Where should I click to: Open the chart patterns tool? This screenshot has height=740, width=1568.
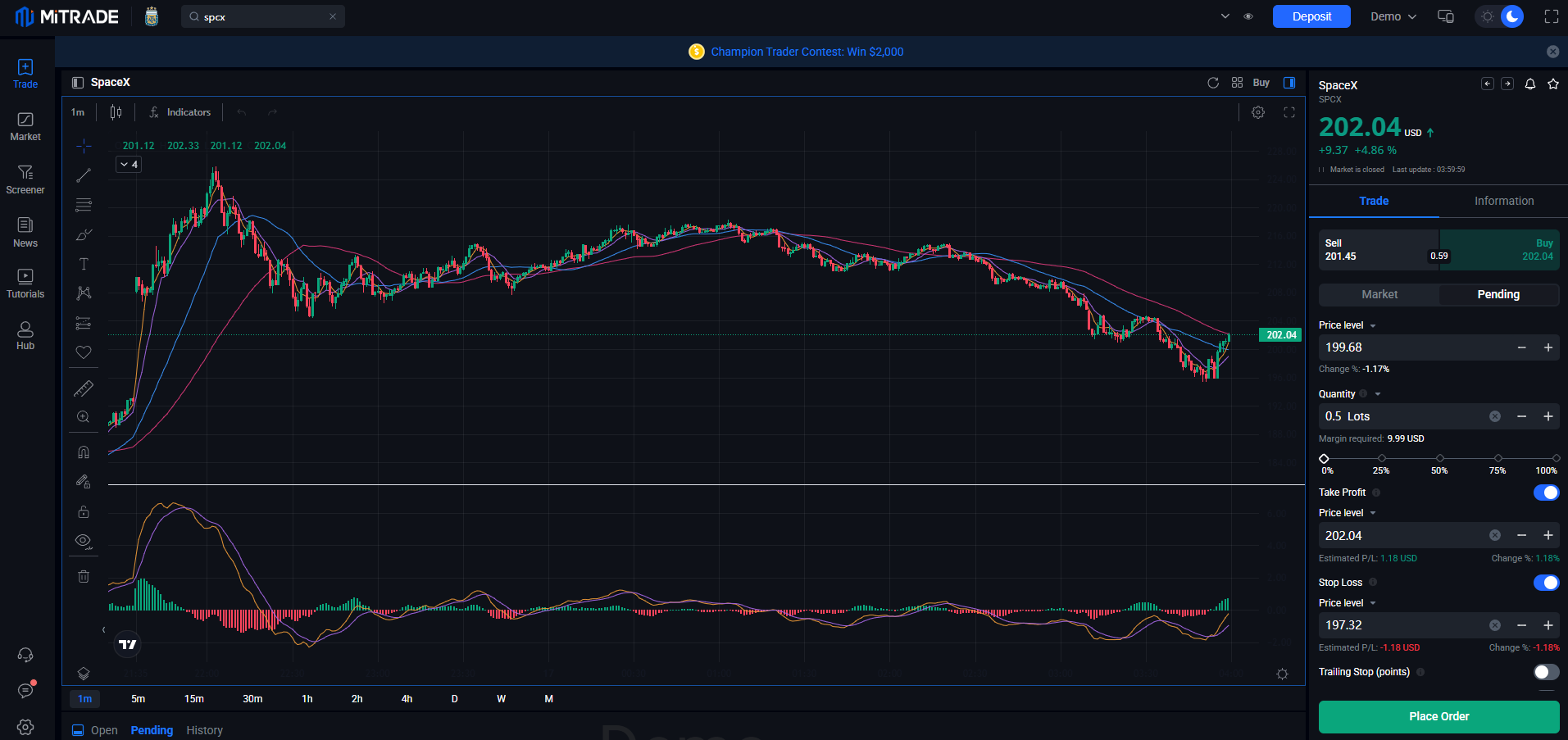[84, 293]
